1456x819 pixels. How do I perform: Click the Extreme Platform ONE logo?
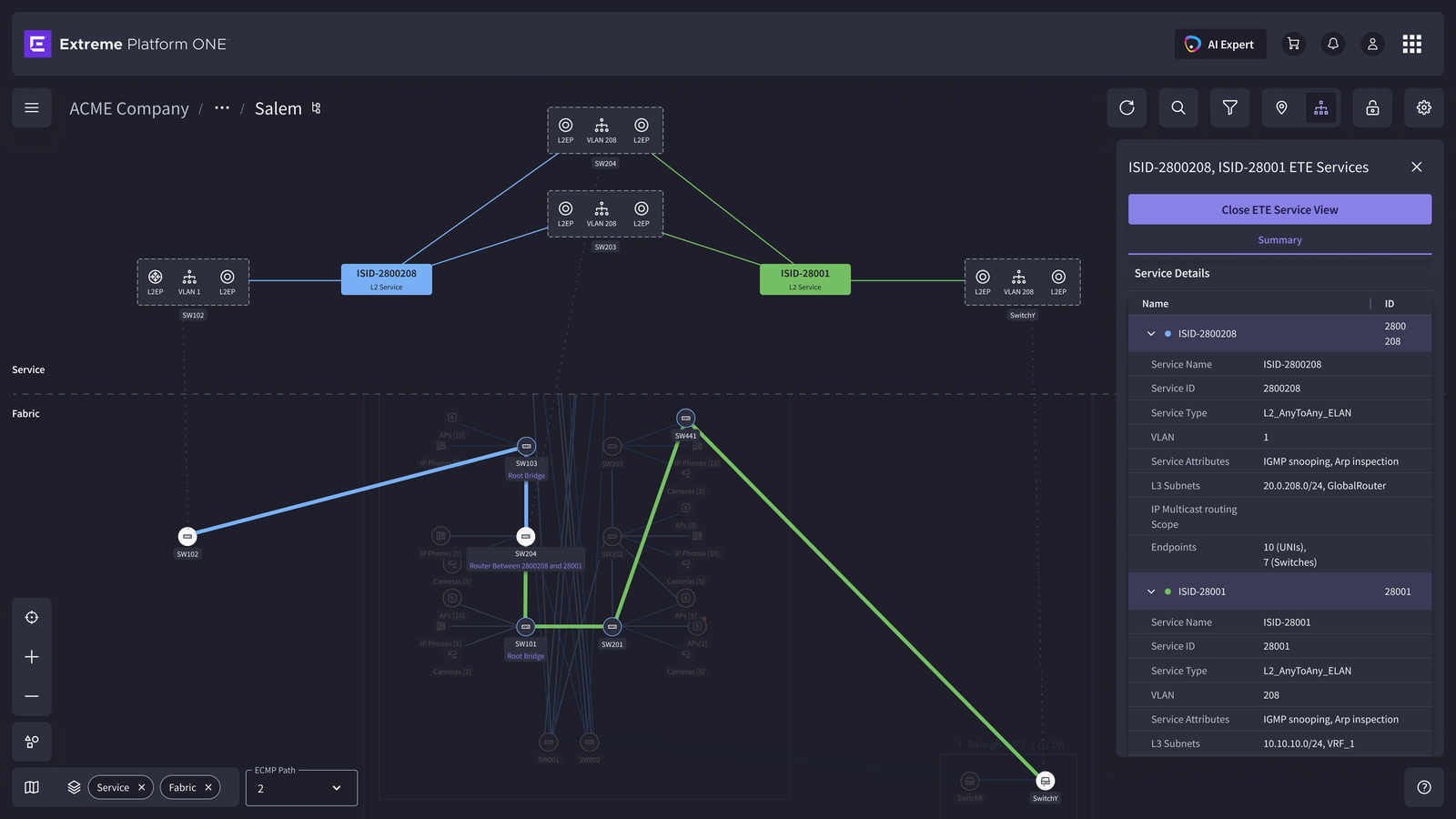[x=126, y=44]
